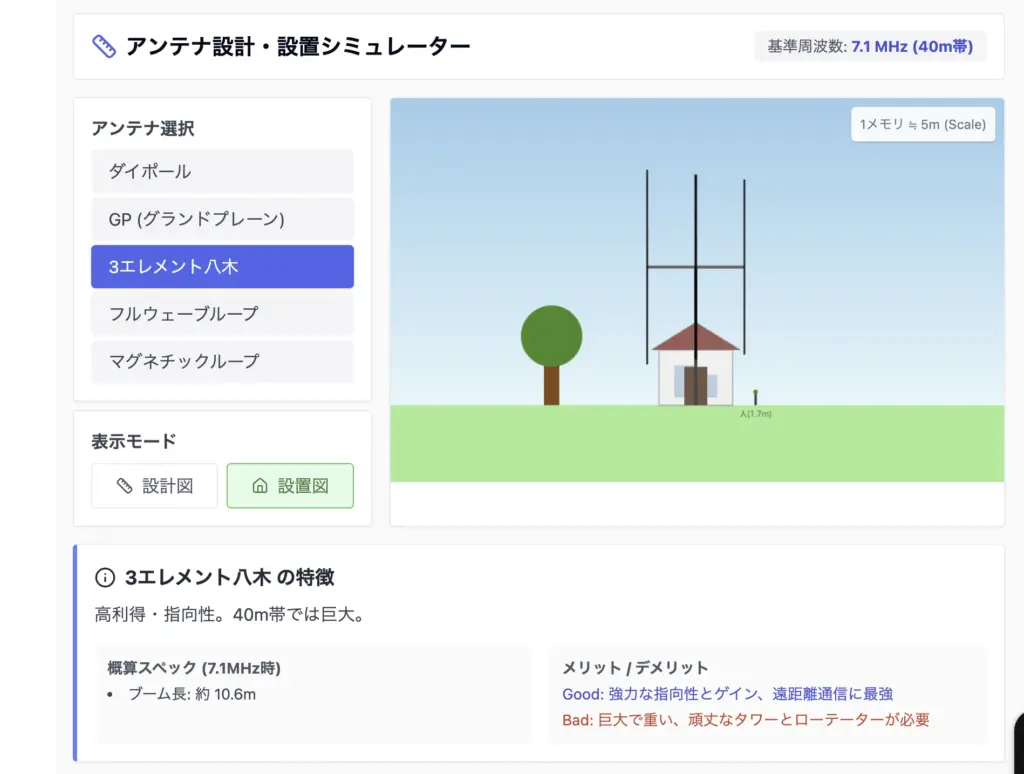Click the 基準周波数 7.1 MHz badge
Viewport: 1024px width, 774px height.
pos(870,46)
